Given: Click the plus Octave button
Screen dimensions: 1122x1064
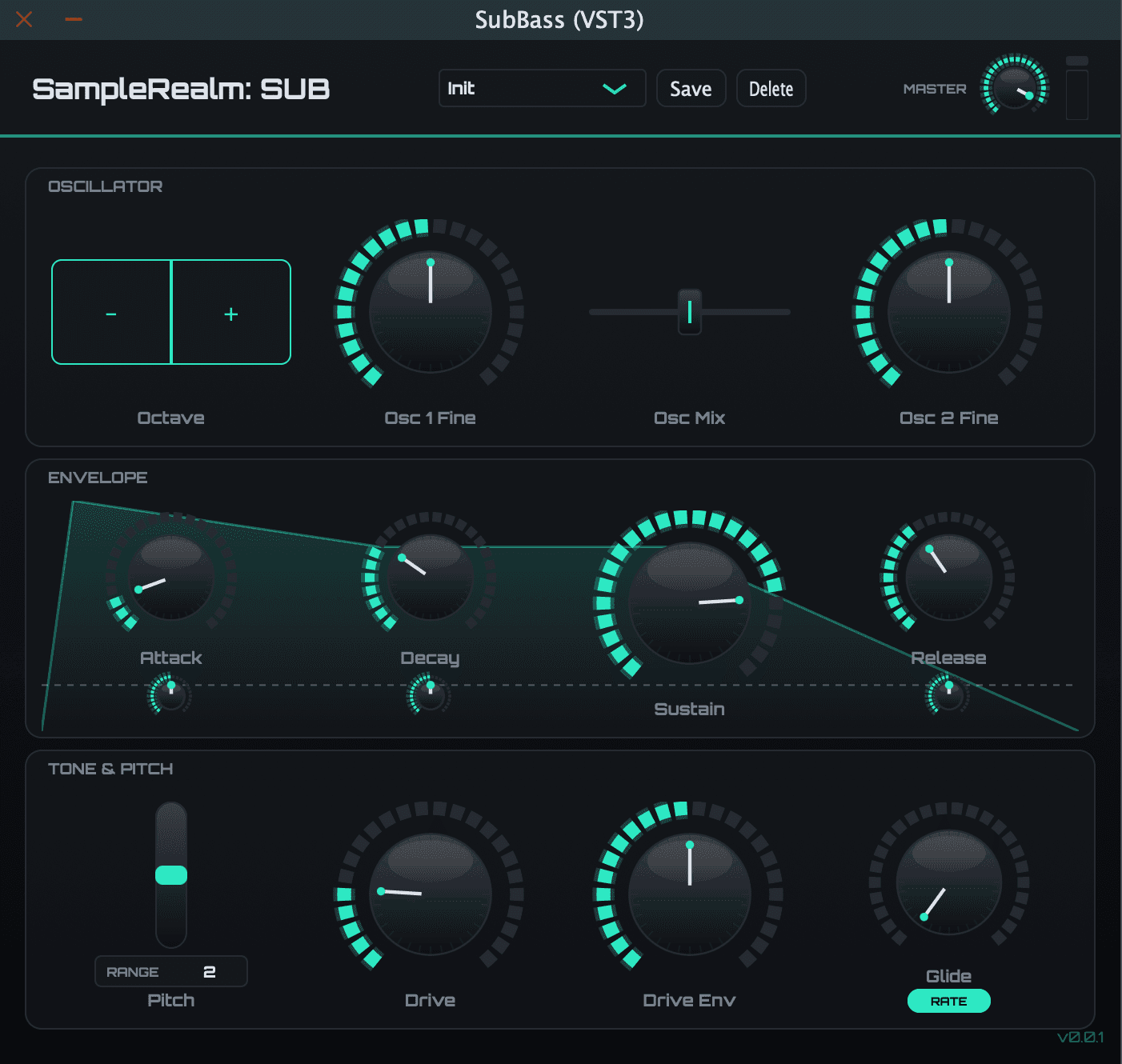Looking at the screenshot, I should [231, 312].
